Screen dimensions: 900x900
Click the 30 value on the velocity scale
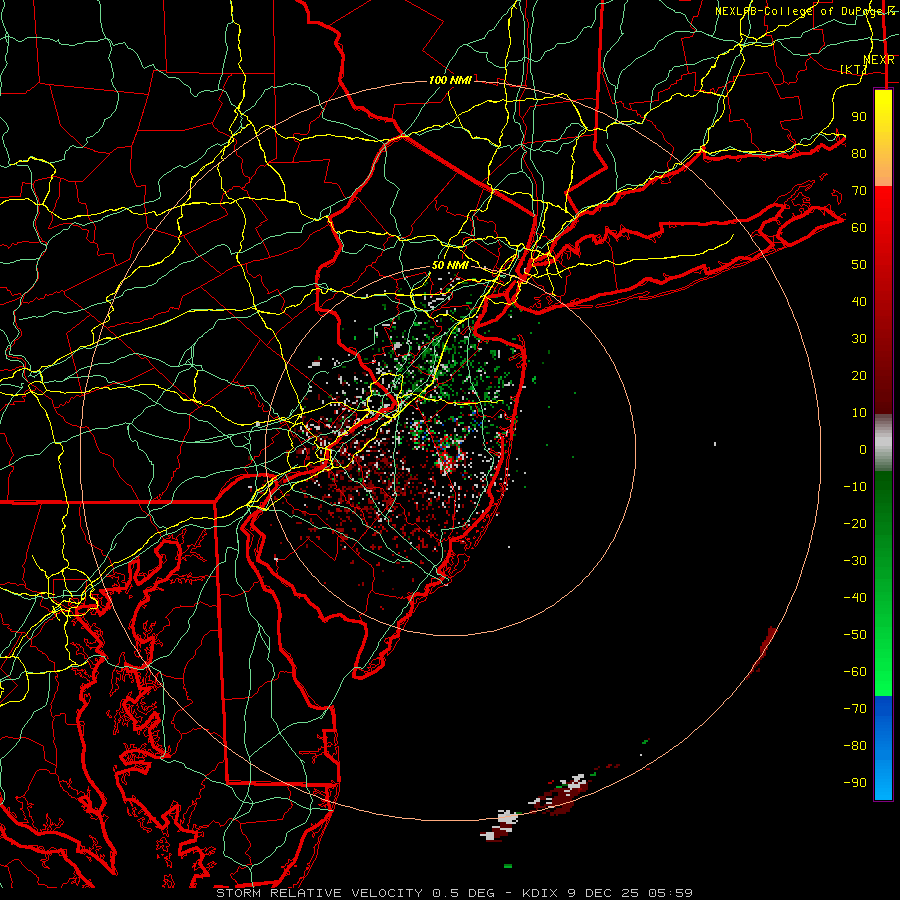[x=859, y=339]
